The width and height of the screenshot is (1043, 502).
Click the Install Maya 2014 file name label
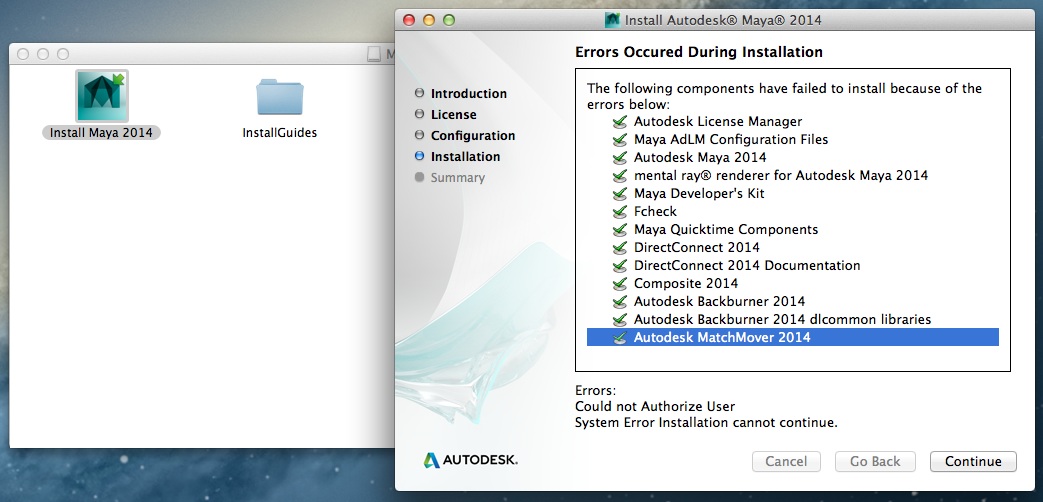pos(101,132)
